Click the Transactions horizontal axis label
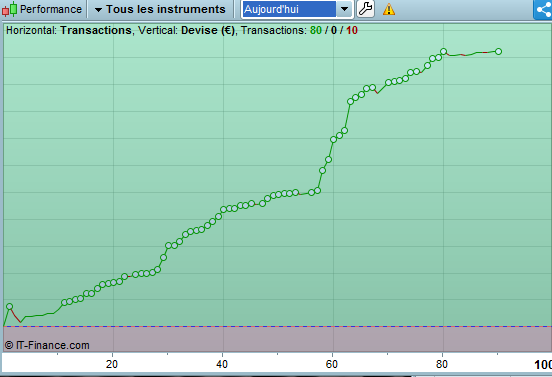This screenshot has height=377, width=552. point(96,30)
